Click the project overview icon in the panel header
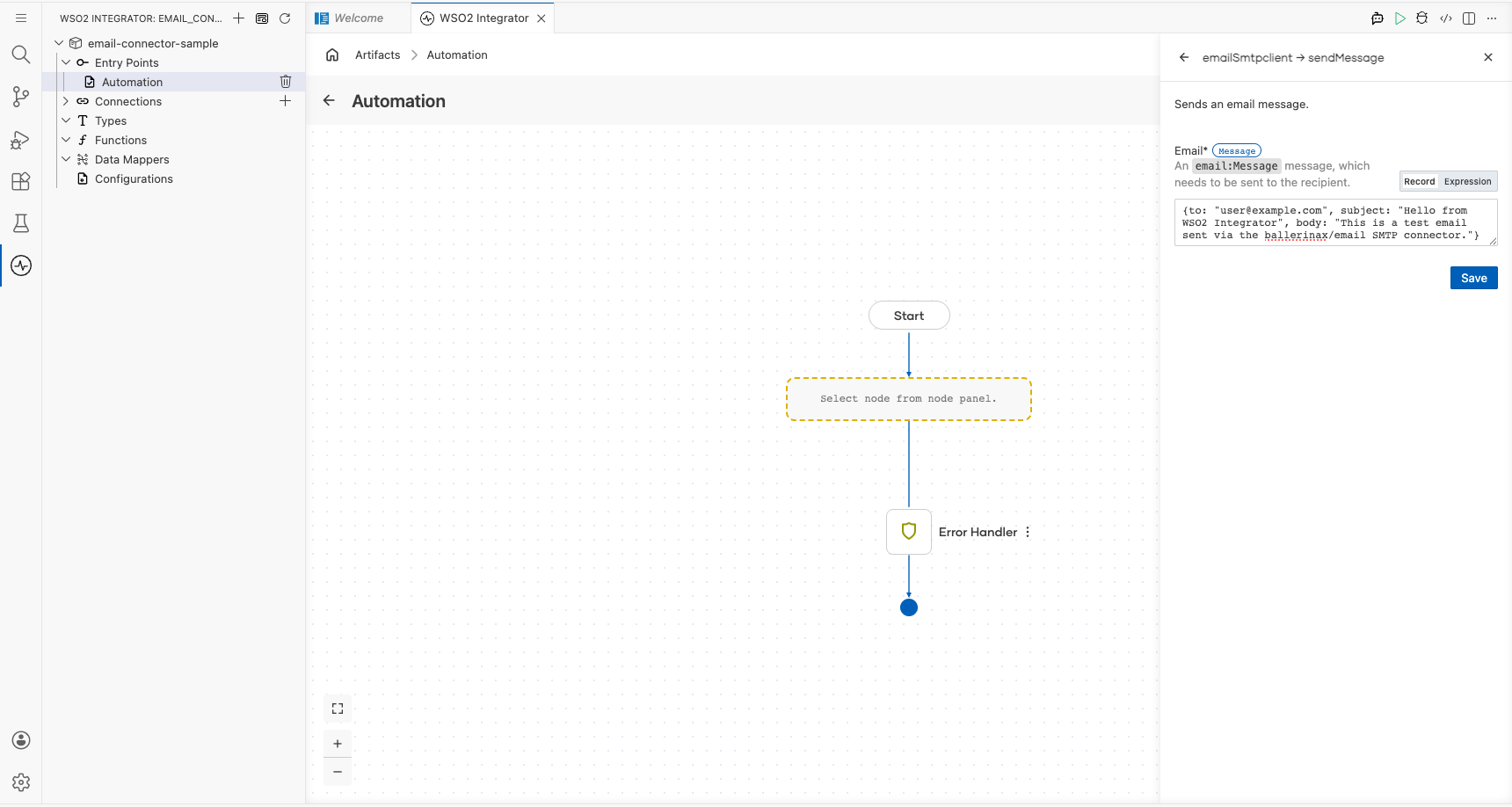The width and height of the screenshot is (1512, 807). coord(262,18)
